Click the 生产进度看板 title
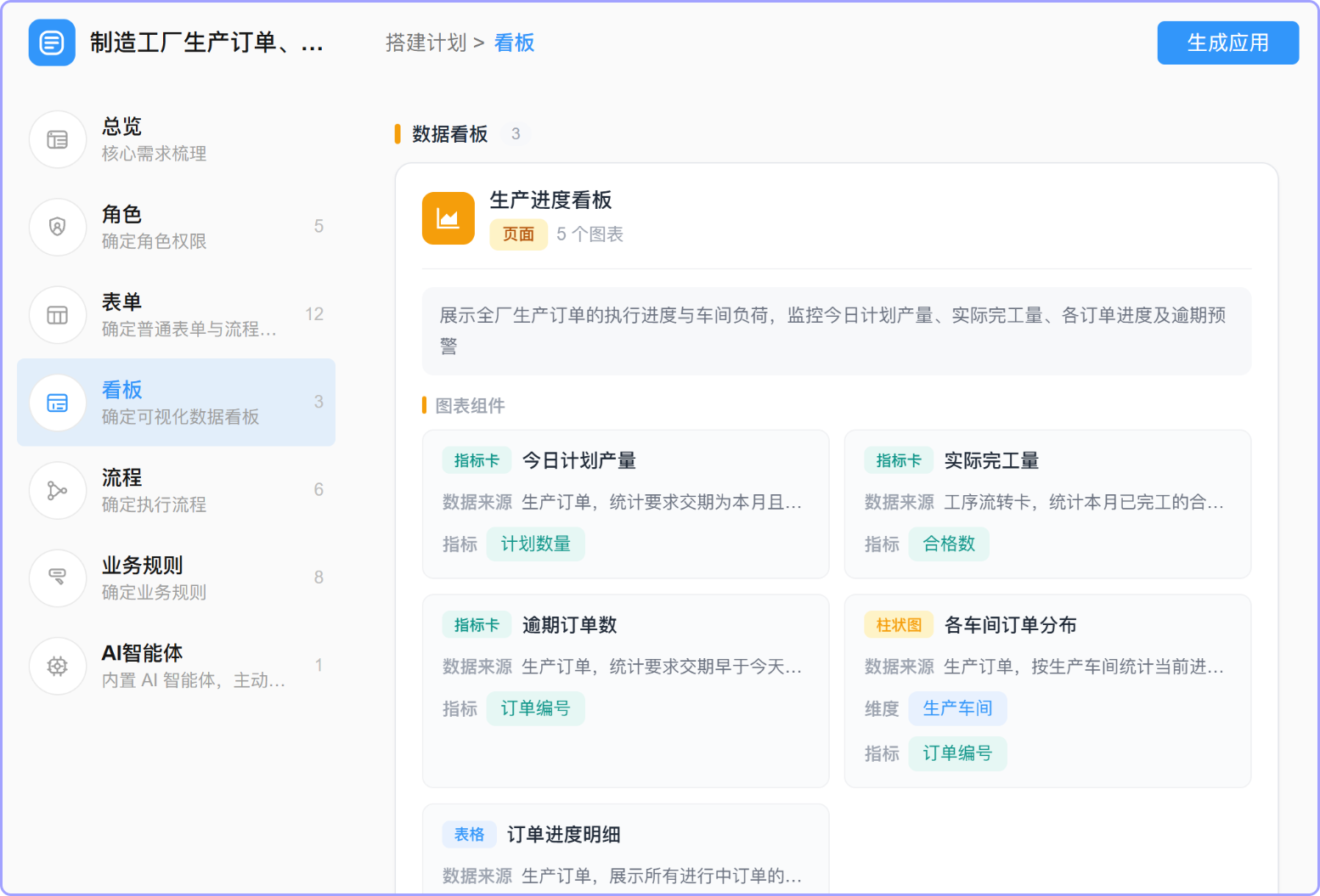Image resolution: width=1320 pixels, height=896 pixels. tap(550, 200)
